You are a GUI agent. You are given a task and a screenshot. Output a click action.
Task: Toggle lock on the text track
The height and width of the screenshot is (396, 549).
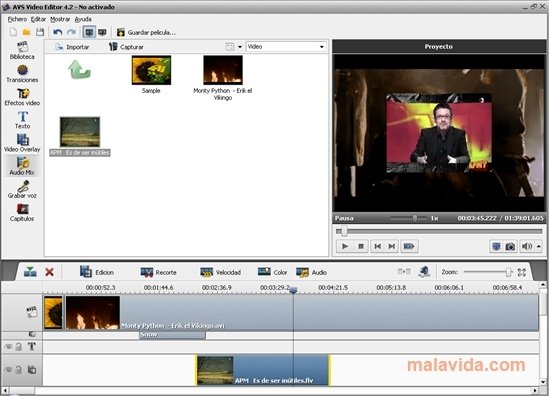click(19, 347)
